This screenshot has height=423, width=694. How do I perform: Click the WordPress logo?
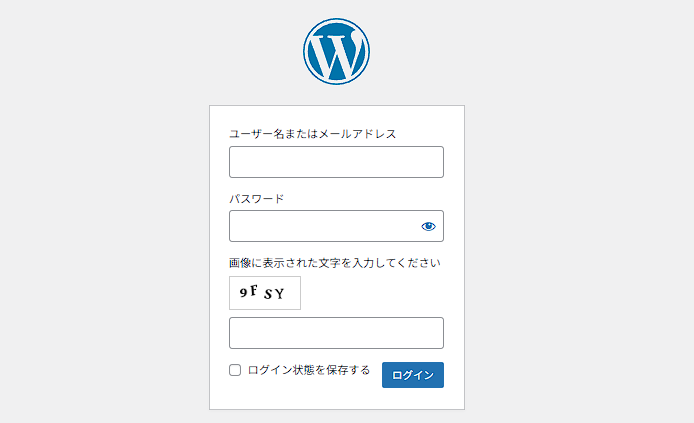click(336, 52)
